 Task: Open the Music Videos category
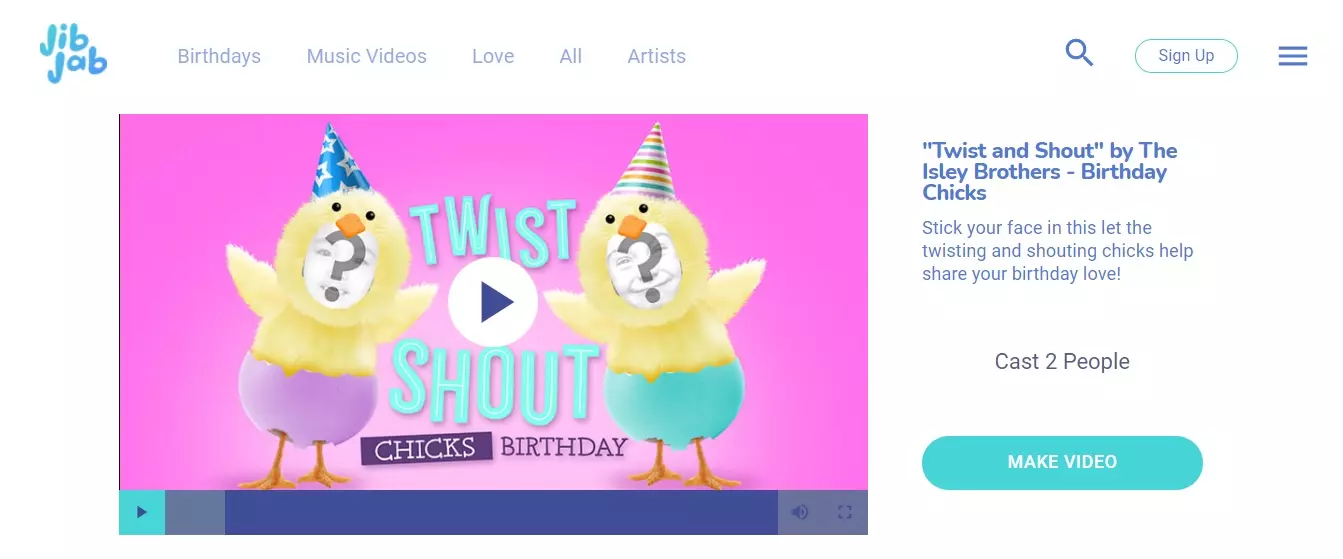(367, 56)
